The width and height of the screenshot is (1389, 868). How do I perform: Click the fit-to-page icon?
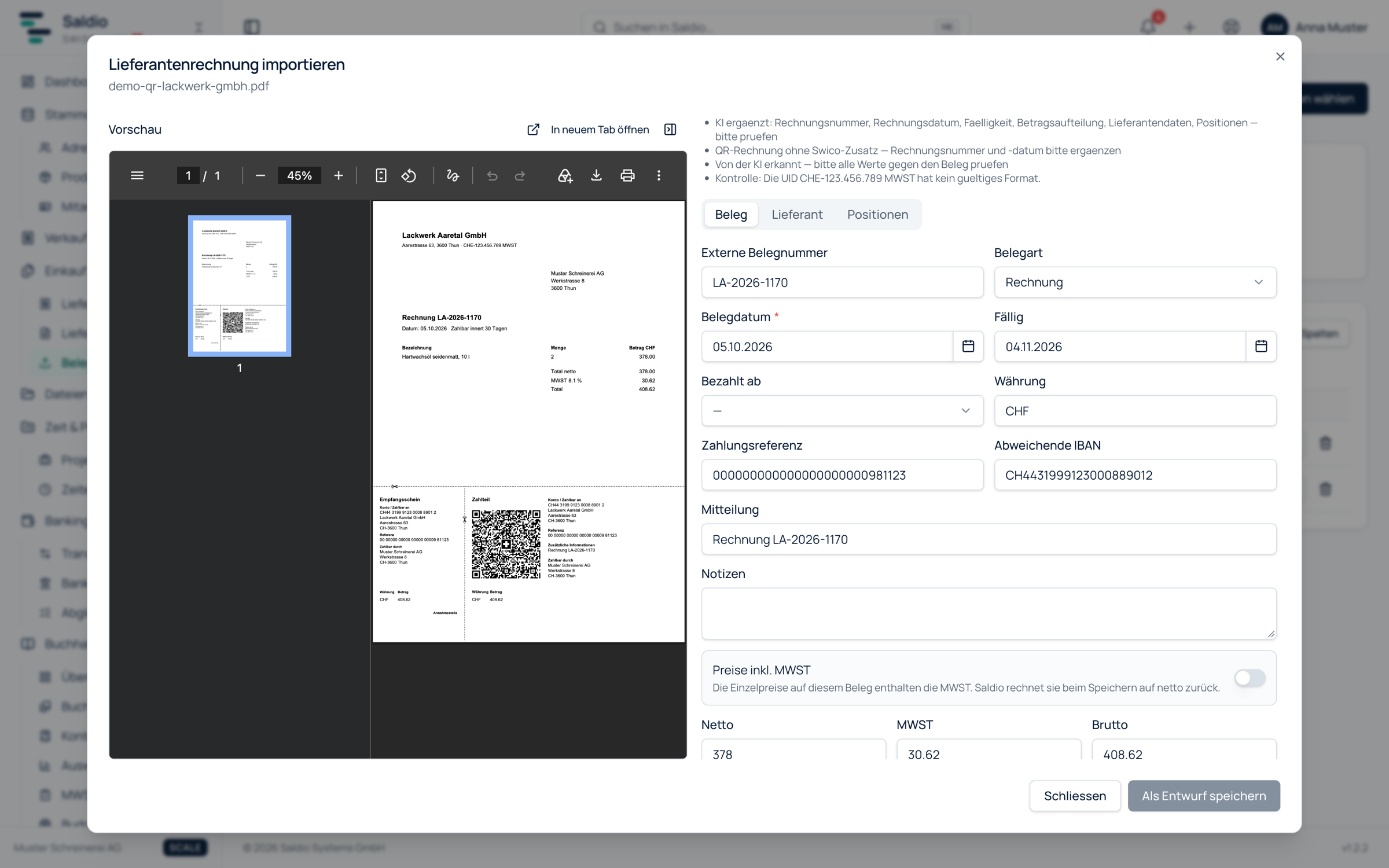coord(381,175)
